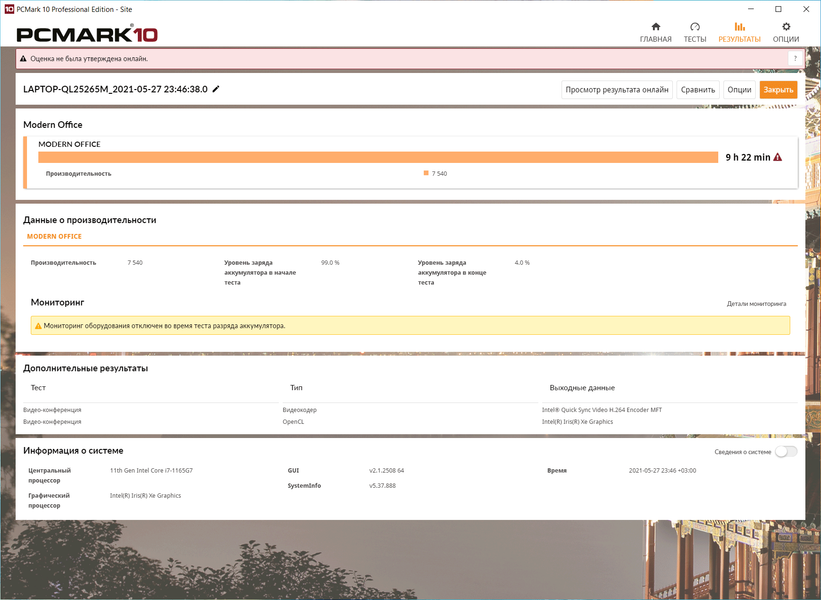Click the Опции button in the result header
Screen dimensions: 821x600
739,90
